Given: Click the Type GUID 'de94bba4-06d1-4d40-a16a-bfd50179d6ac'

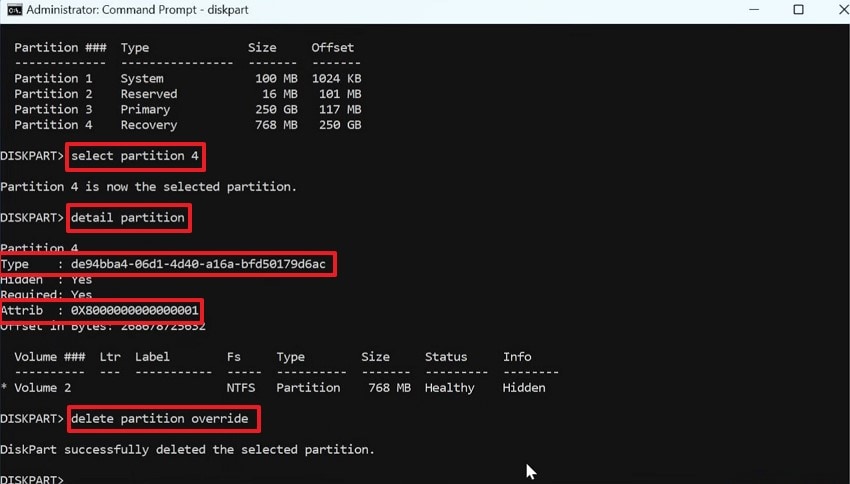Looking at the screenshot, I should (198, 264).
